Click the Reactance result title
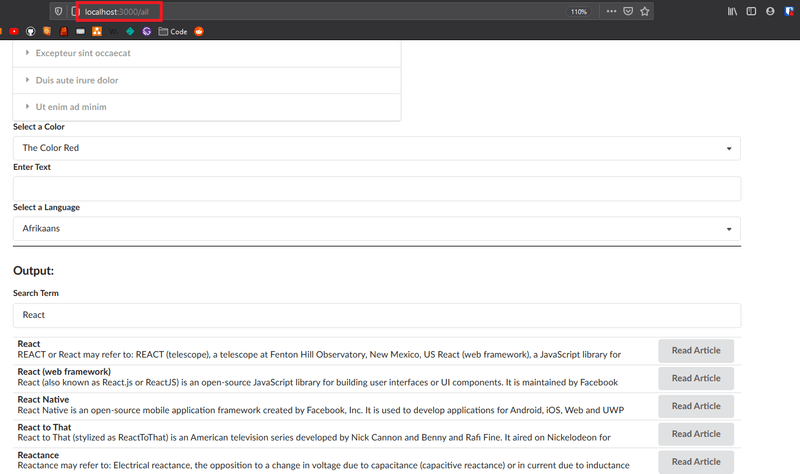Viewport: 800px width, 474px height. 38,455
